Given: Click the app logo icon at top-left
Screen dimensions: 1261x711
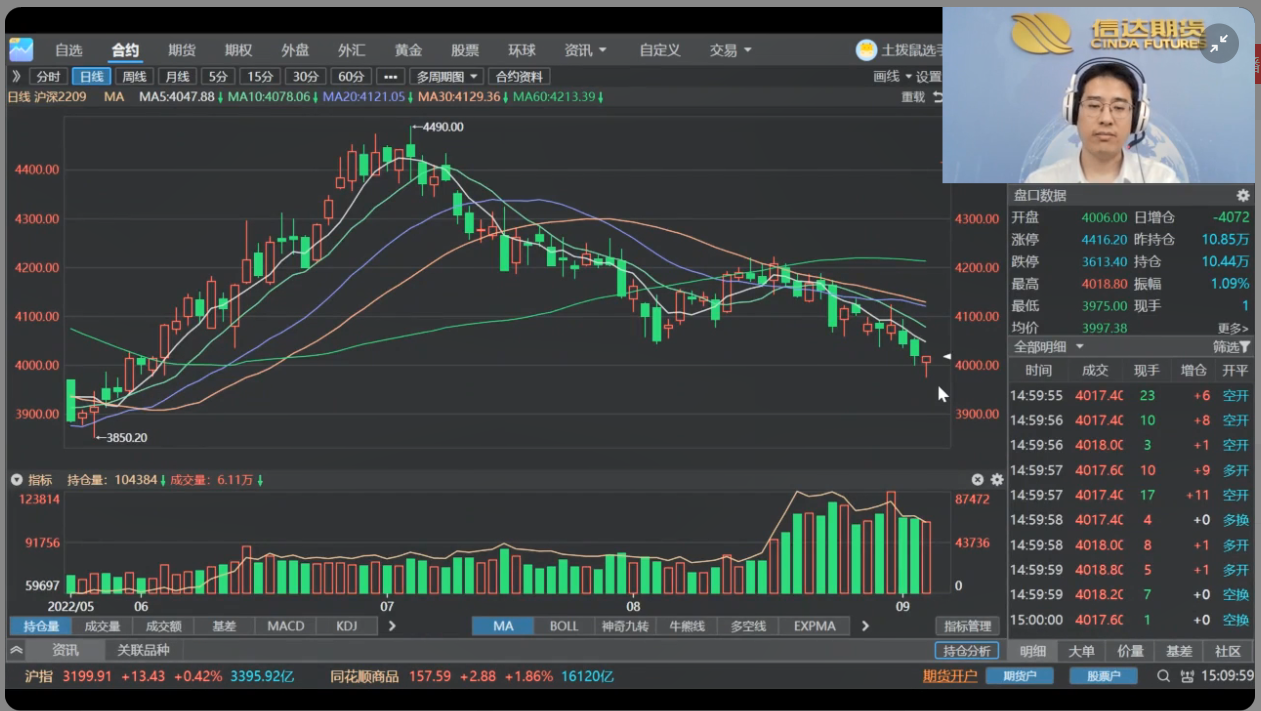Looking at the screenshot, I should tap(21, 49).
